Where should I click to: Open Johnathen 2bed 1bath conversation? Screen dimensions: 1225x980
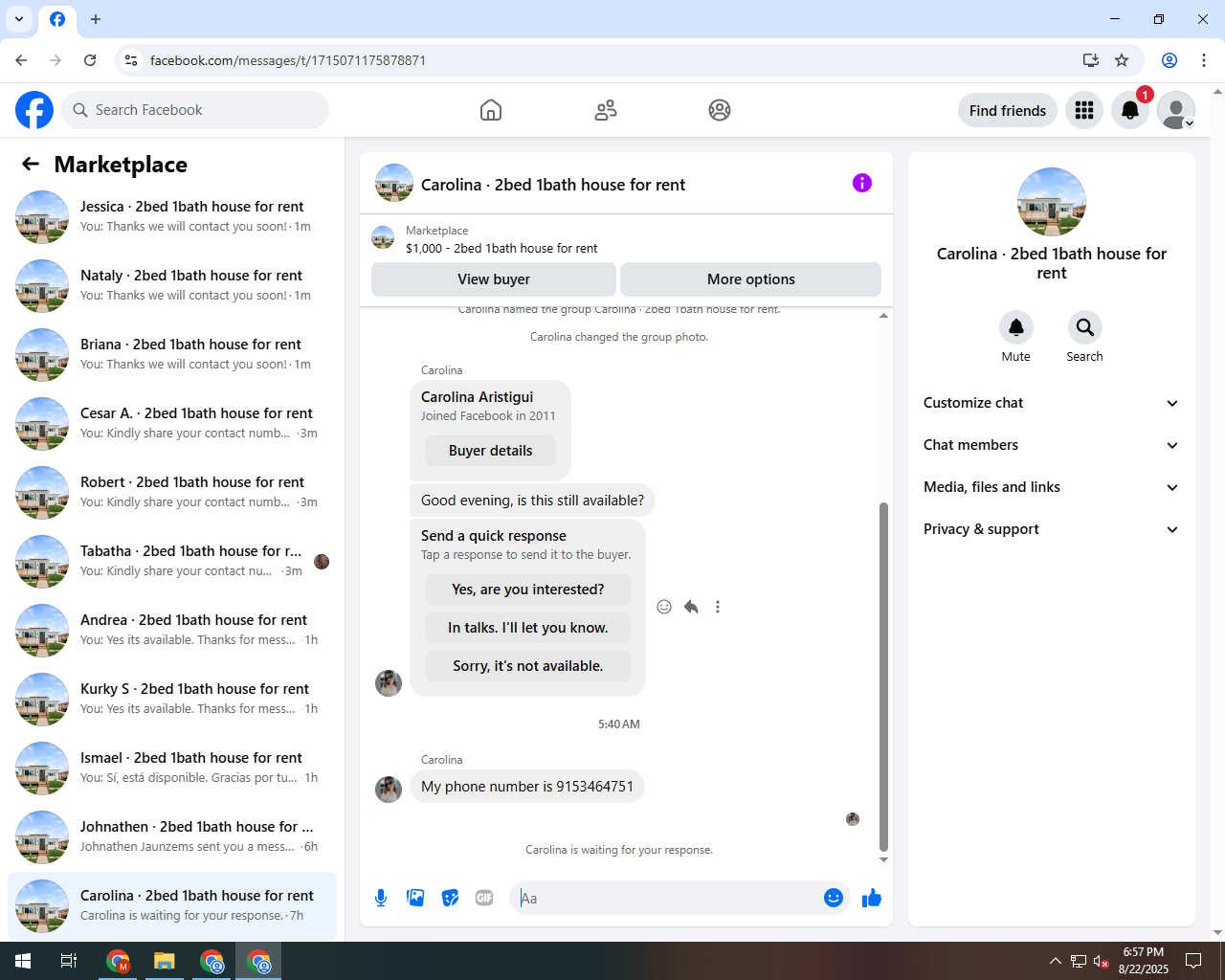click(172, 836)
